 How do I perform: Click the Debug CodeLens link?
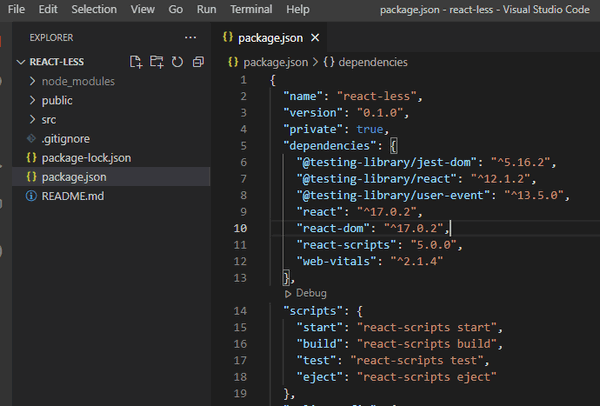click(311, 293)
